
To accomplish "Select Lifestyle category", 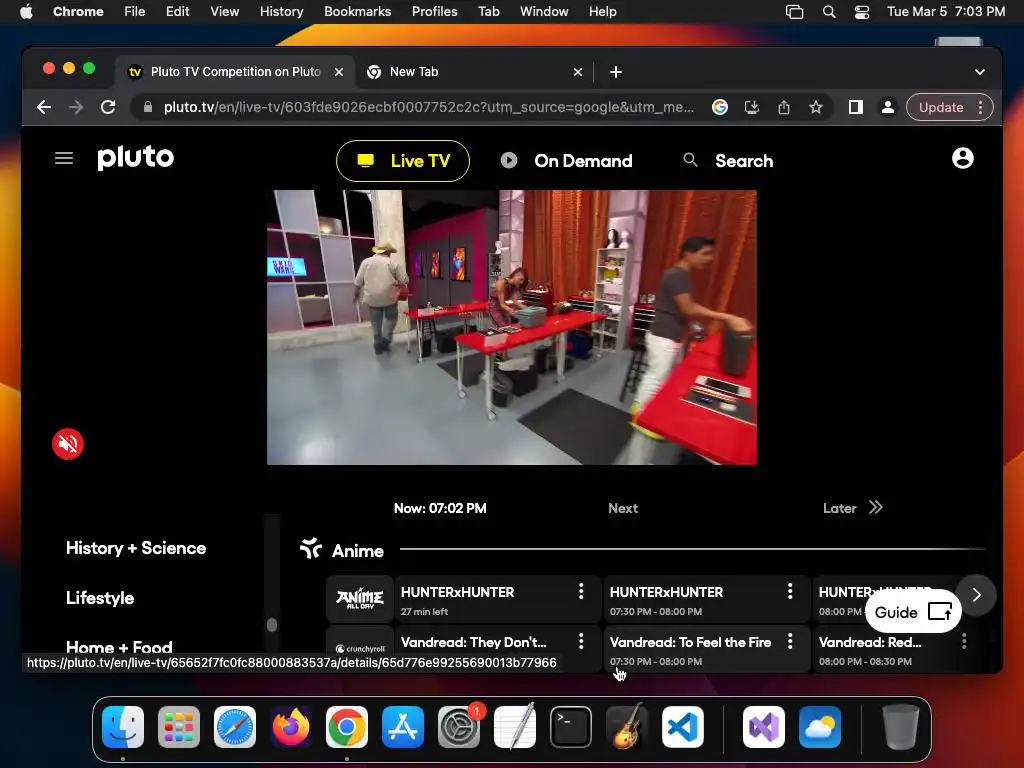I will [x=100, y=598].
